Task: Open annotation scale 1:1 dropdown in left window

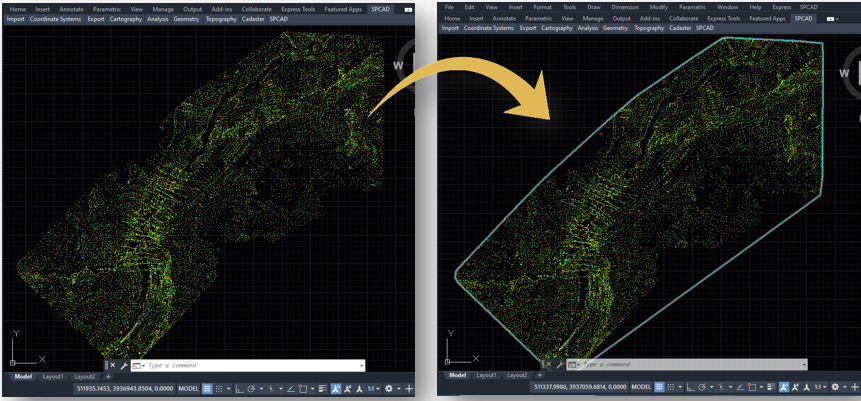Action: pos(373,388)
